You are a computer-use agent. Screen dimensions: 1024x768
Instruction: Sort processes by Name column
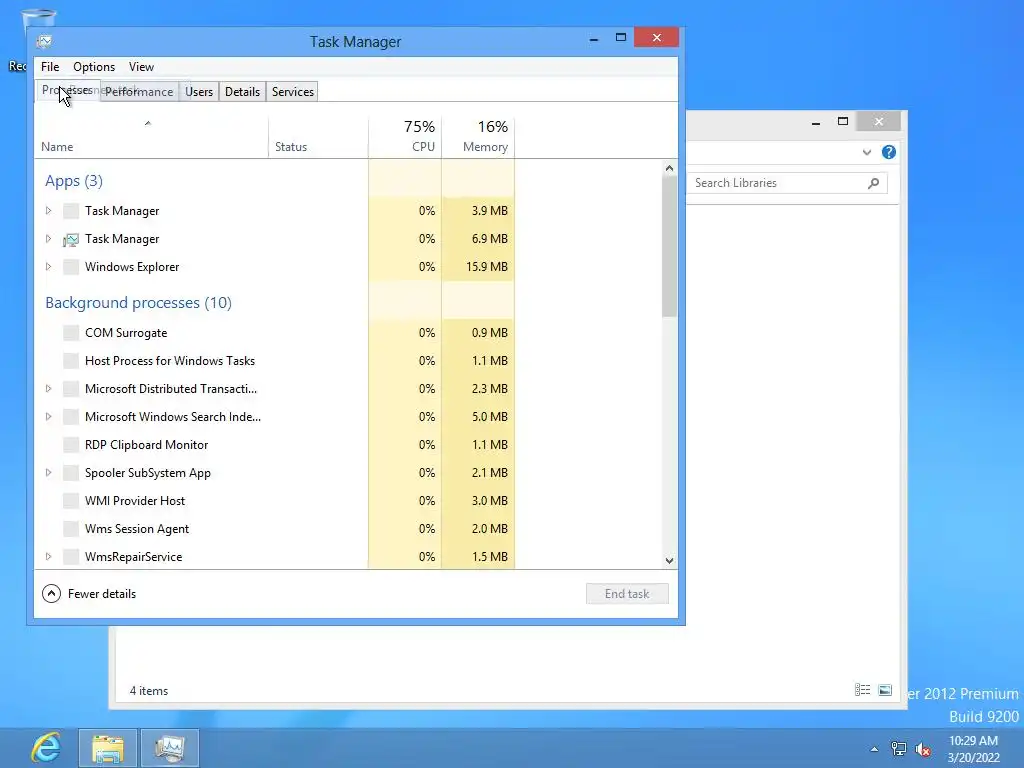pos(151,137)
